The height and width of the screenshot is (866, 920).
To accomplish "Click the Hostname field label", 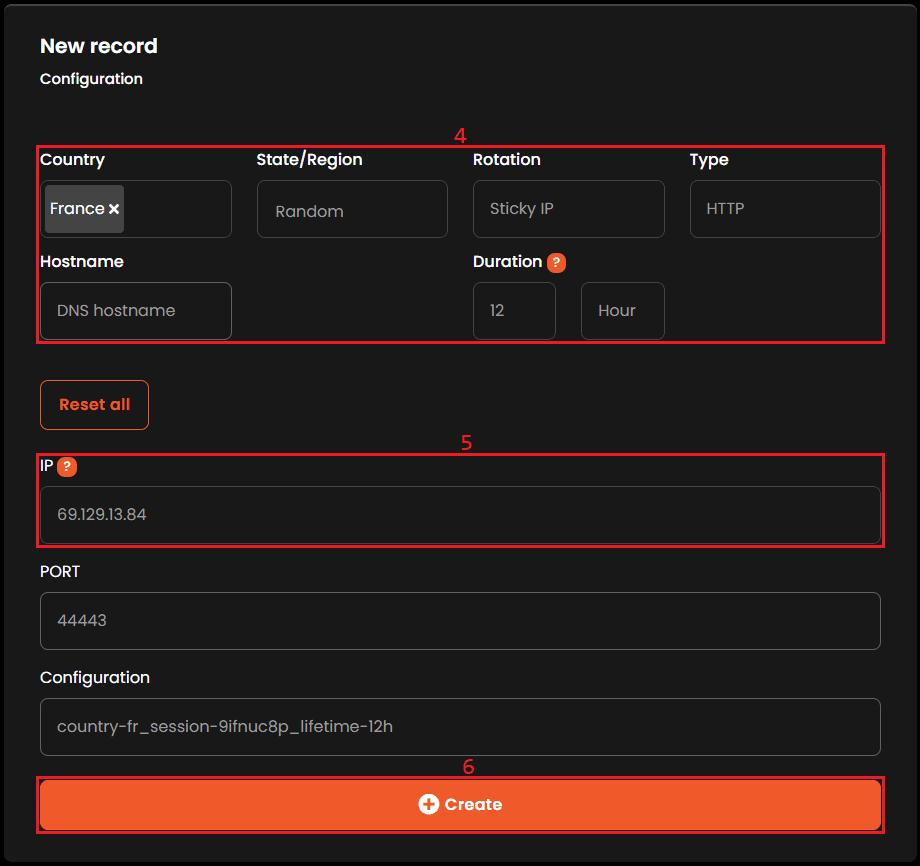I will pos(82,261).
